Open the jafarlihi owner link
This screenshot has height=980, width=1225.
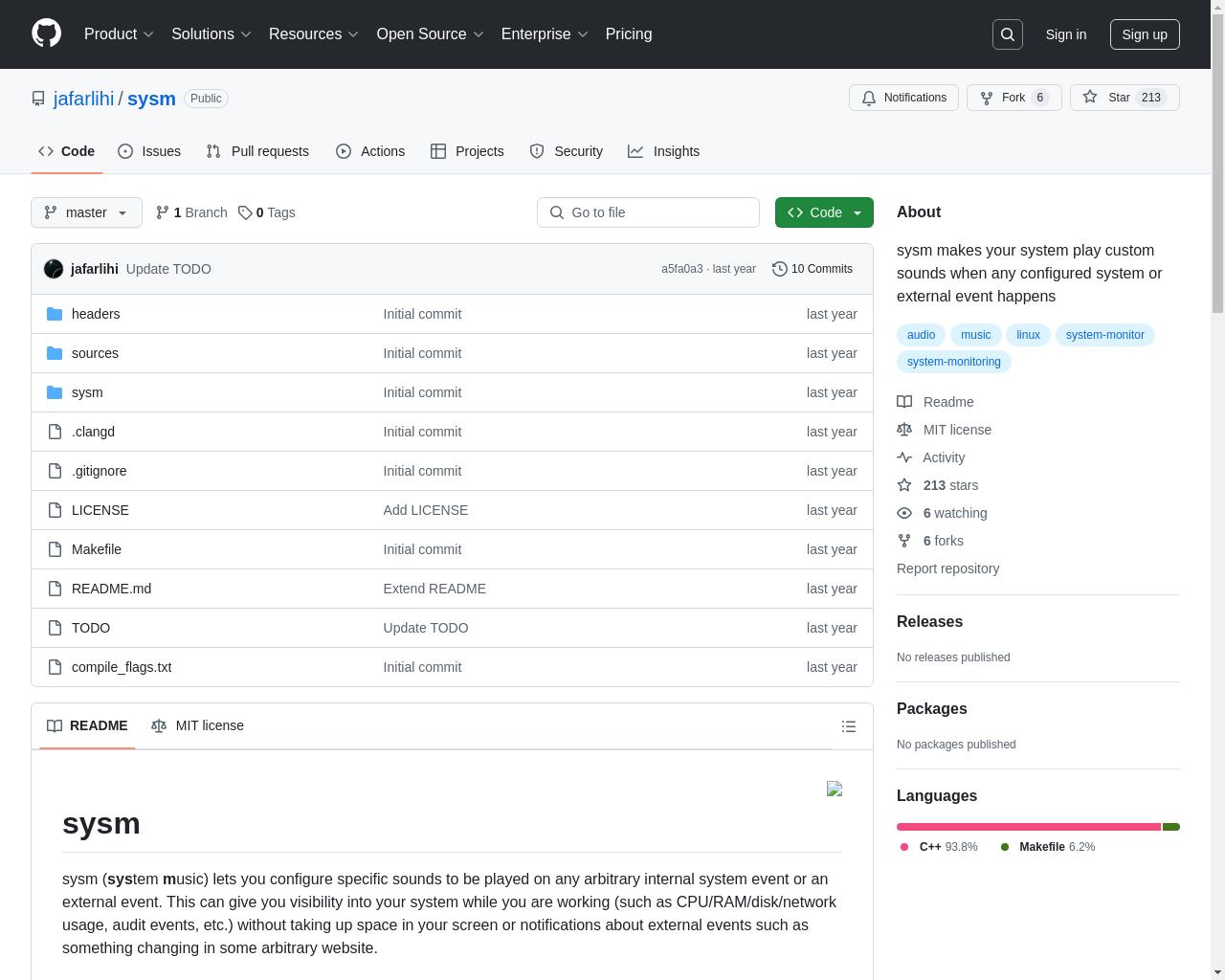point(83,99)
